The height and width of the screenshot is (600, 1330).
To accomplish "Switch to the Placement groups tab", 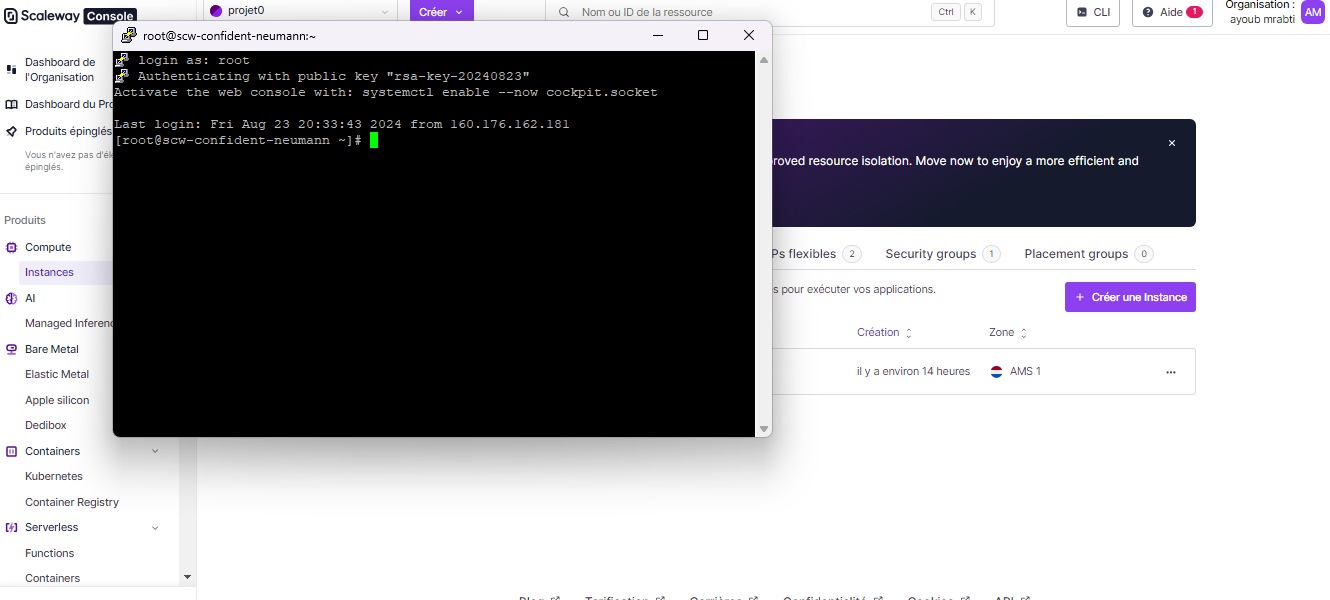I will (x=1088, y=254).
